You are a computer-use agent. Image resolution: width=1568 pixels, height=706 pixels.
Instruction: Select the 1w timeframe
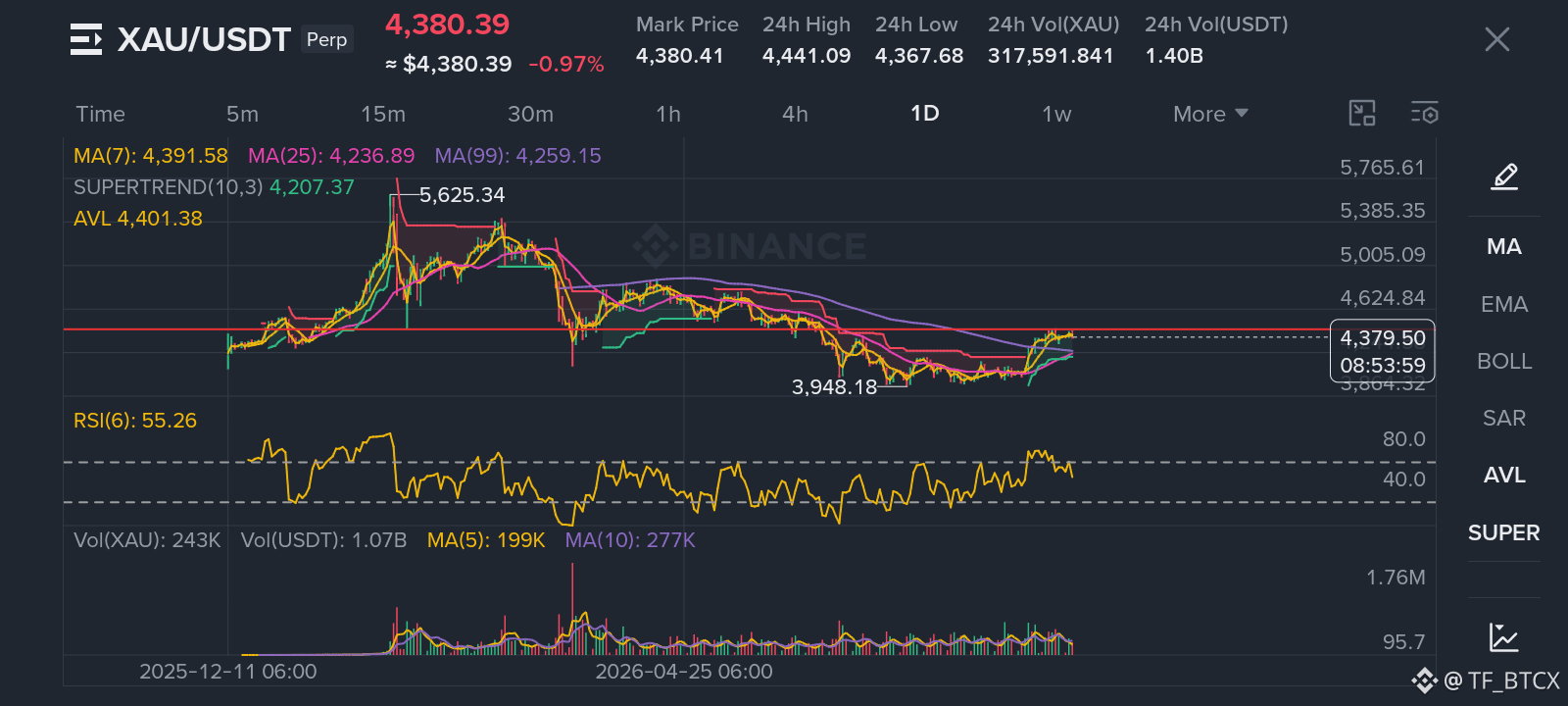click(1056, 114)
